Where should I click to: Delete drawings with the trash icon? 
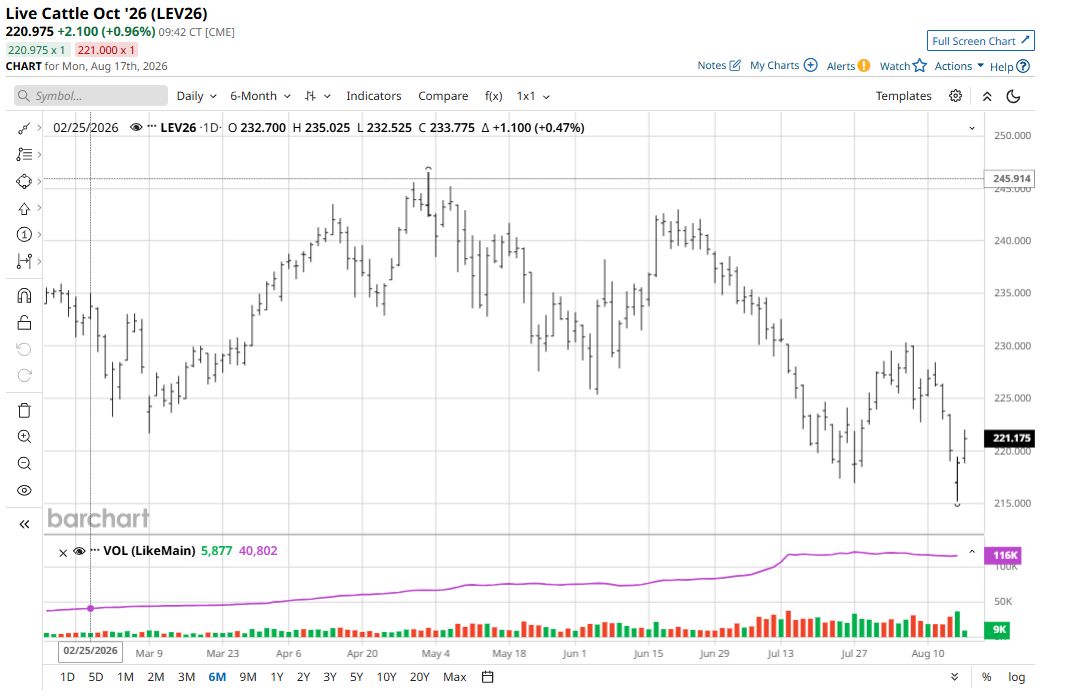click(x=24, y=410)
